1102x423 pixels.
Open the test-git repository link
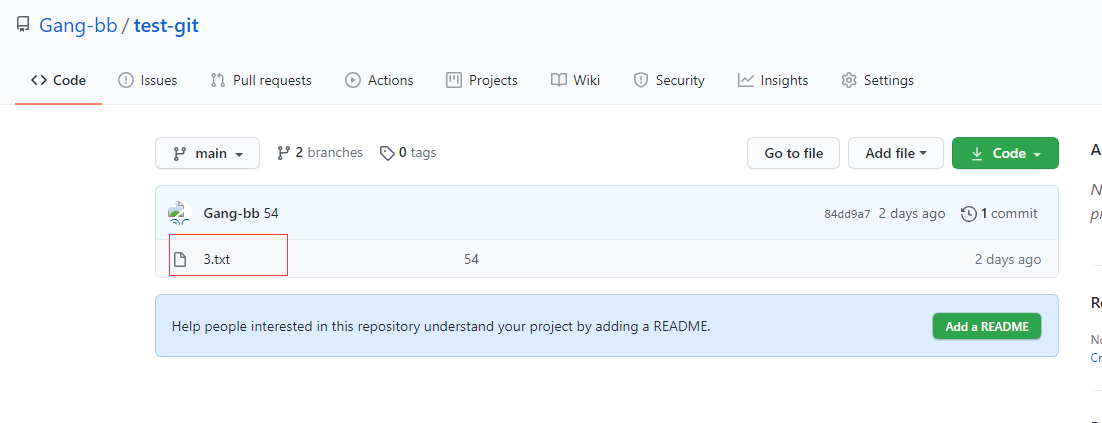coord(167,26)
